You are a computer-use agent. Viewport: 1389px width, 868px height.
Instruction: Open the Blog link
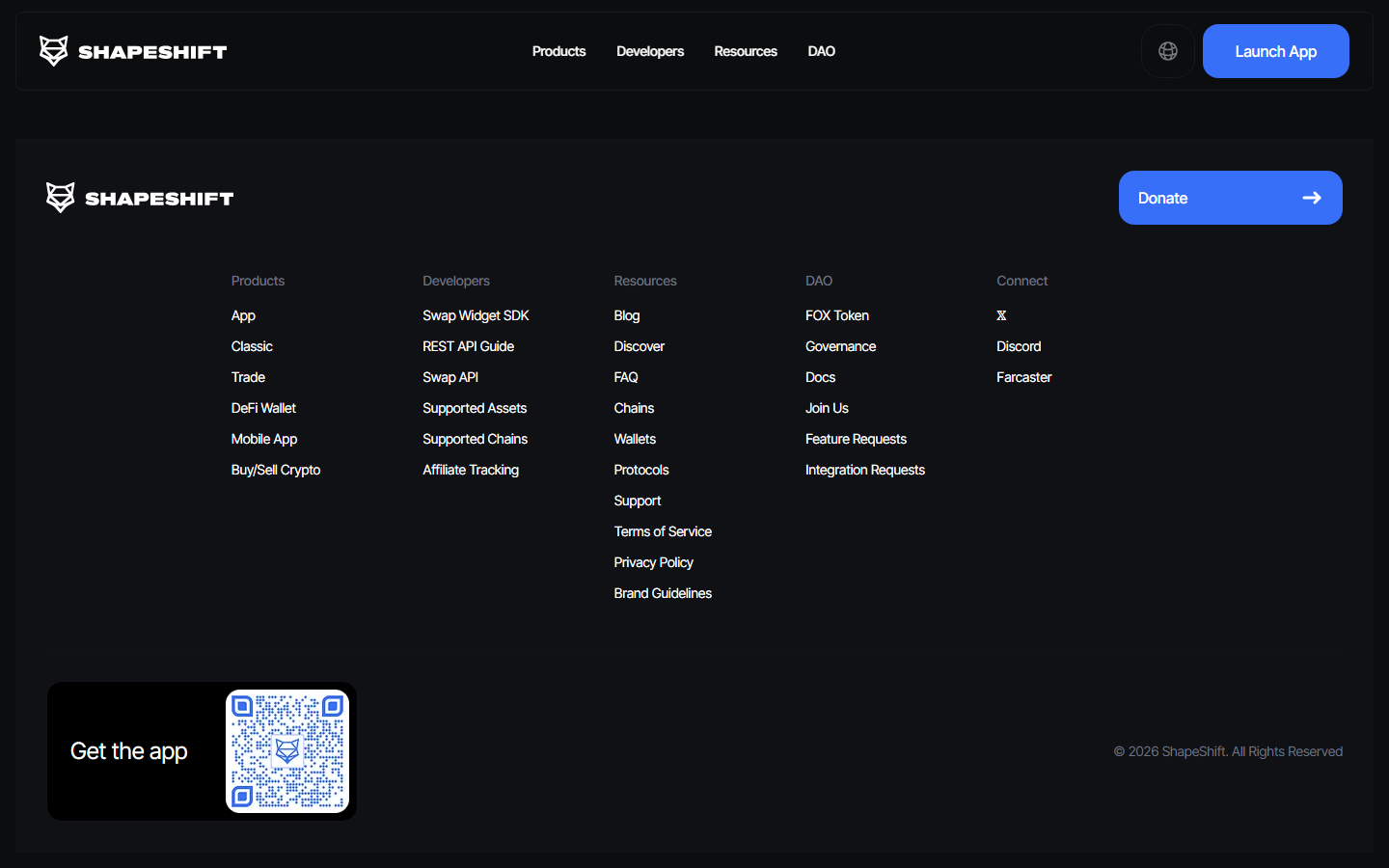tap(627, 315)
